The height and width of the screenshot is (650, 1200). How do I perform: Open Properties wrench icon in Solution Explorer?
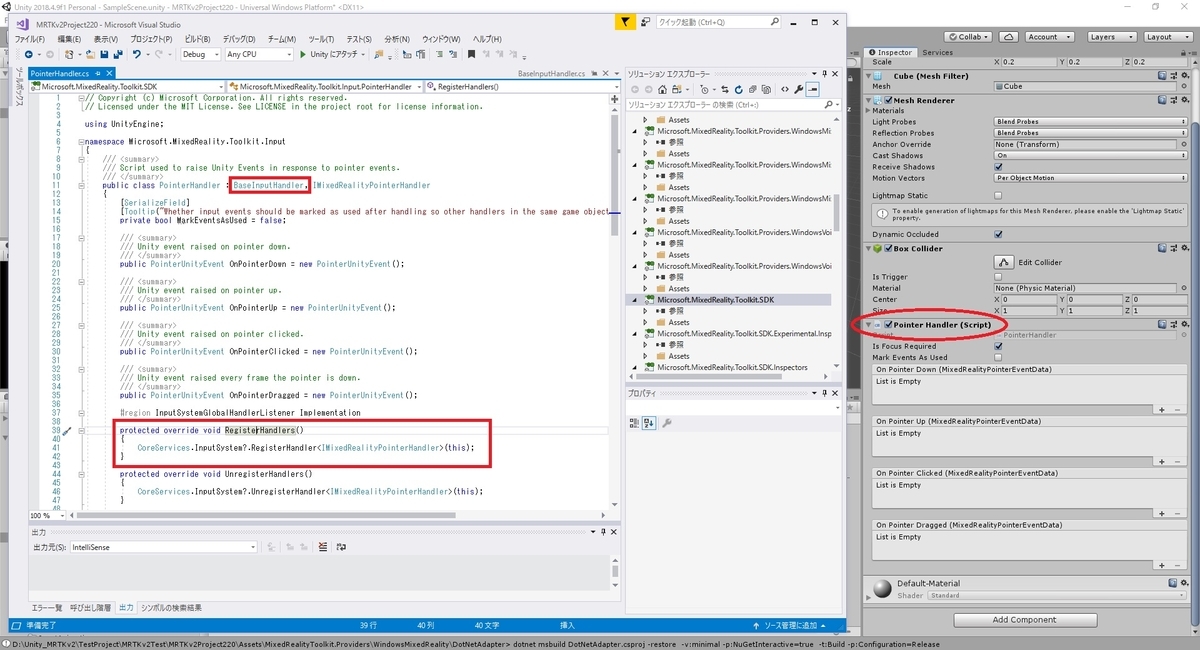pyautogui.click(x=798, y=89)
